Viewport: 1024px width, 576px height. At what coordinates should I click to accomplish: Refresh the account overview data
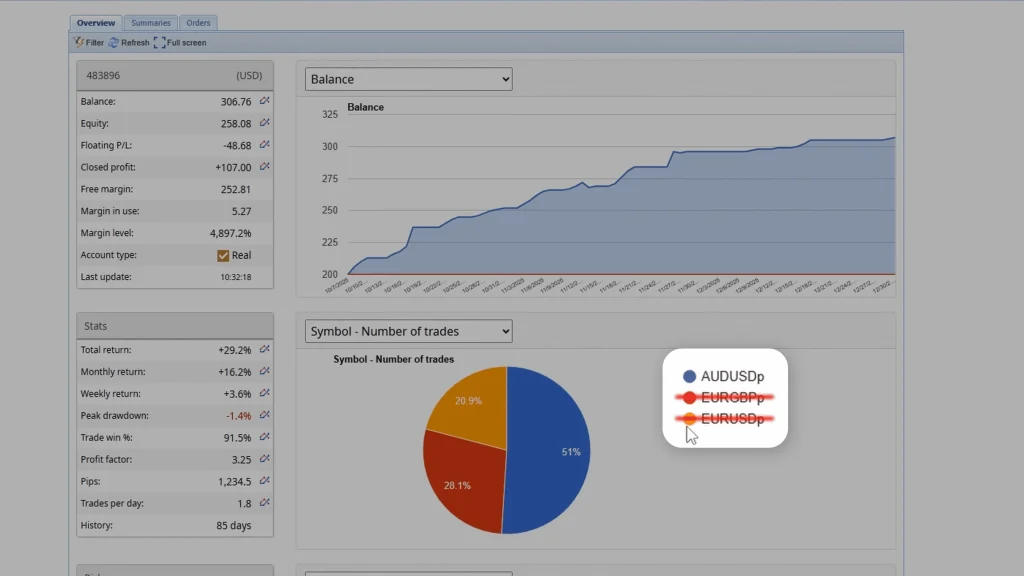(129, 43)
